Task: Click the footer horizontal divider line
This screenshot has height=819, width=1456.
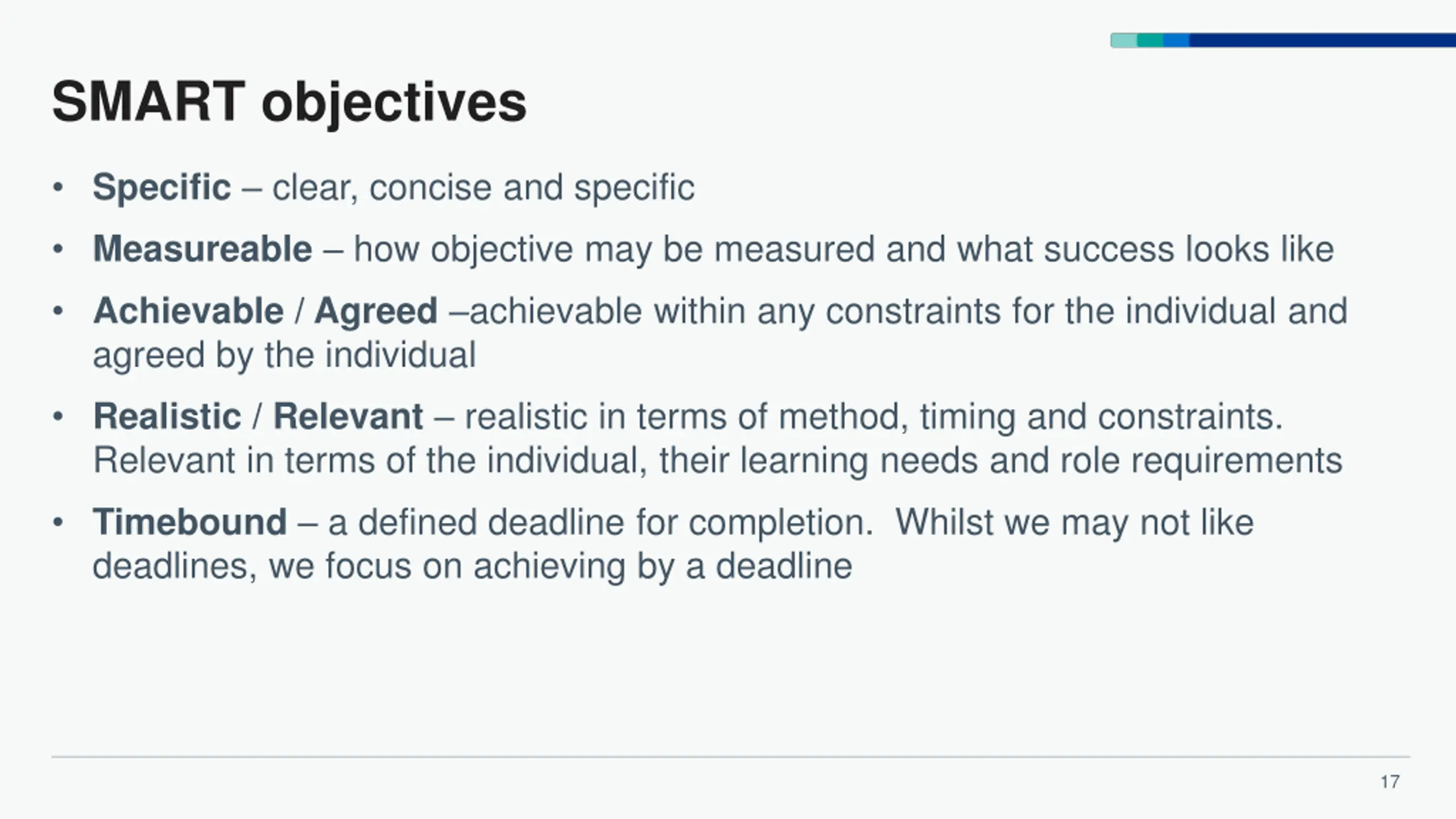Action: 731,757
